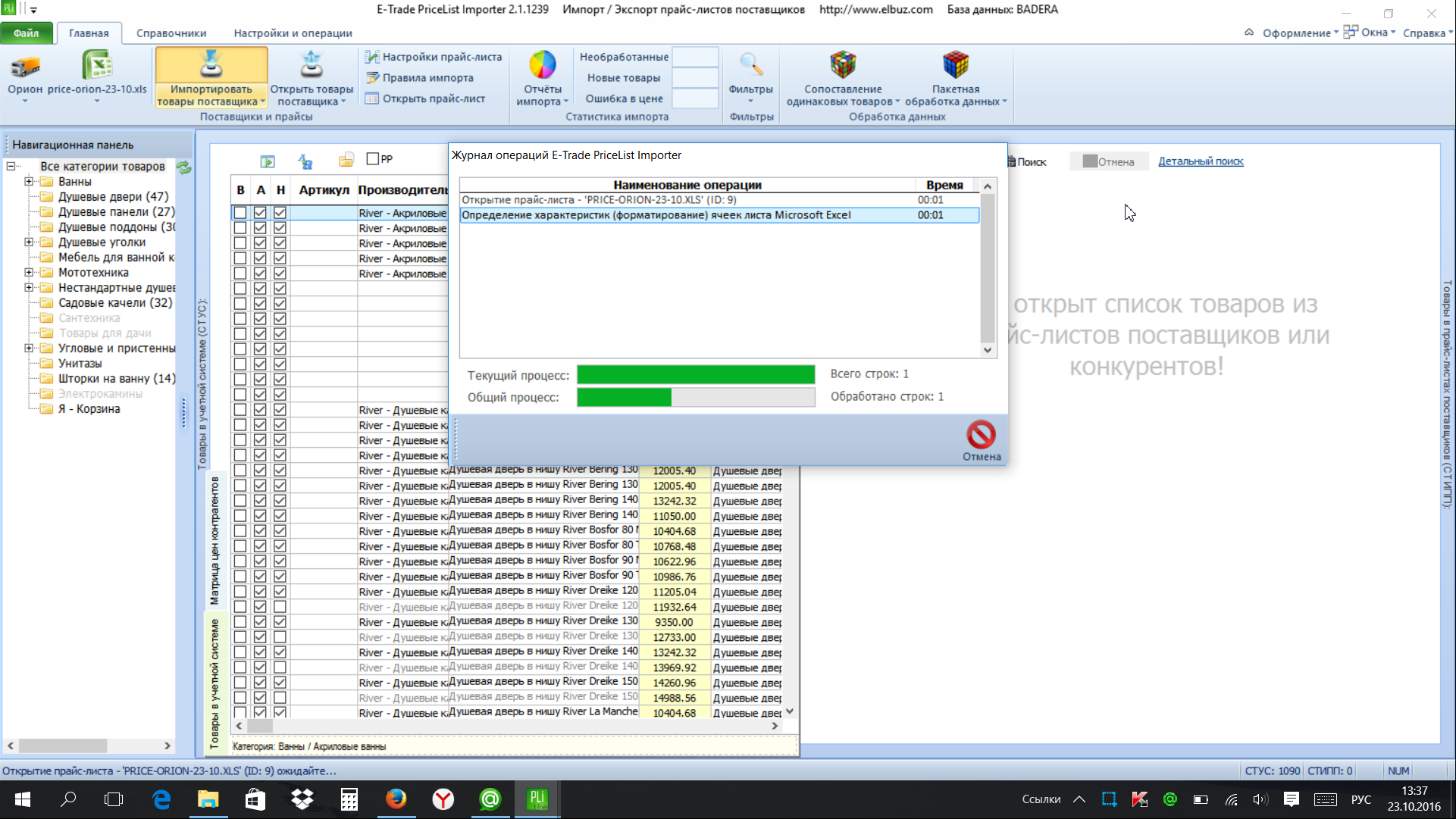Click the green arrow icon above the product table
This screenshot has height=819, width=1456.
(268, 161)
